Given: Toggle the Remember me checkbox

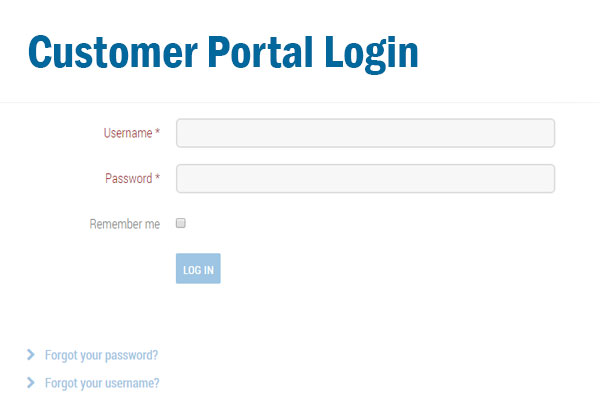Looking at the screenshot, I should (x=181, y=223).
